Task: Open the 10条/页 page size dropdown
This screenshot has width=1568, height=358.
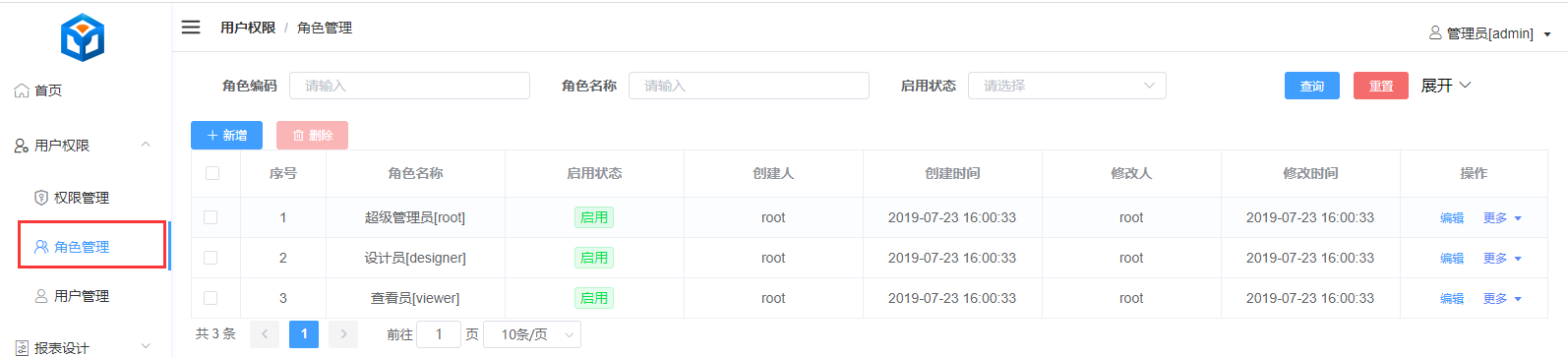Action: click(x=537, y=334)
